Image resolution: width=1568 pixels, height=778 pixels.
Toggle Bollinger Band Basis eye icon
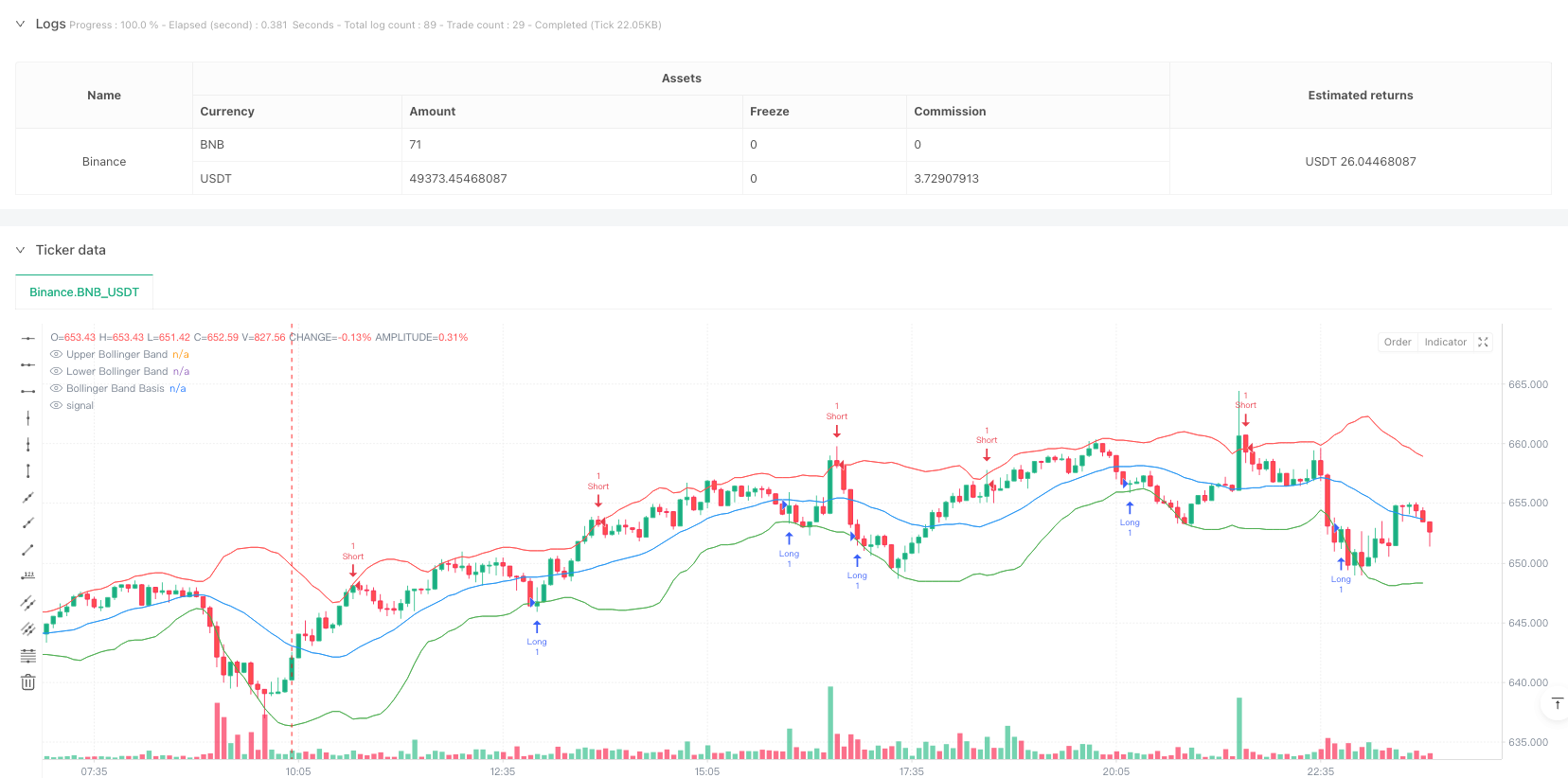57,389
